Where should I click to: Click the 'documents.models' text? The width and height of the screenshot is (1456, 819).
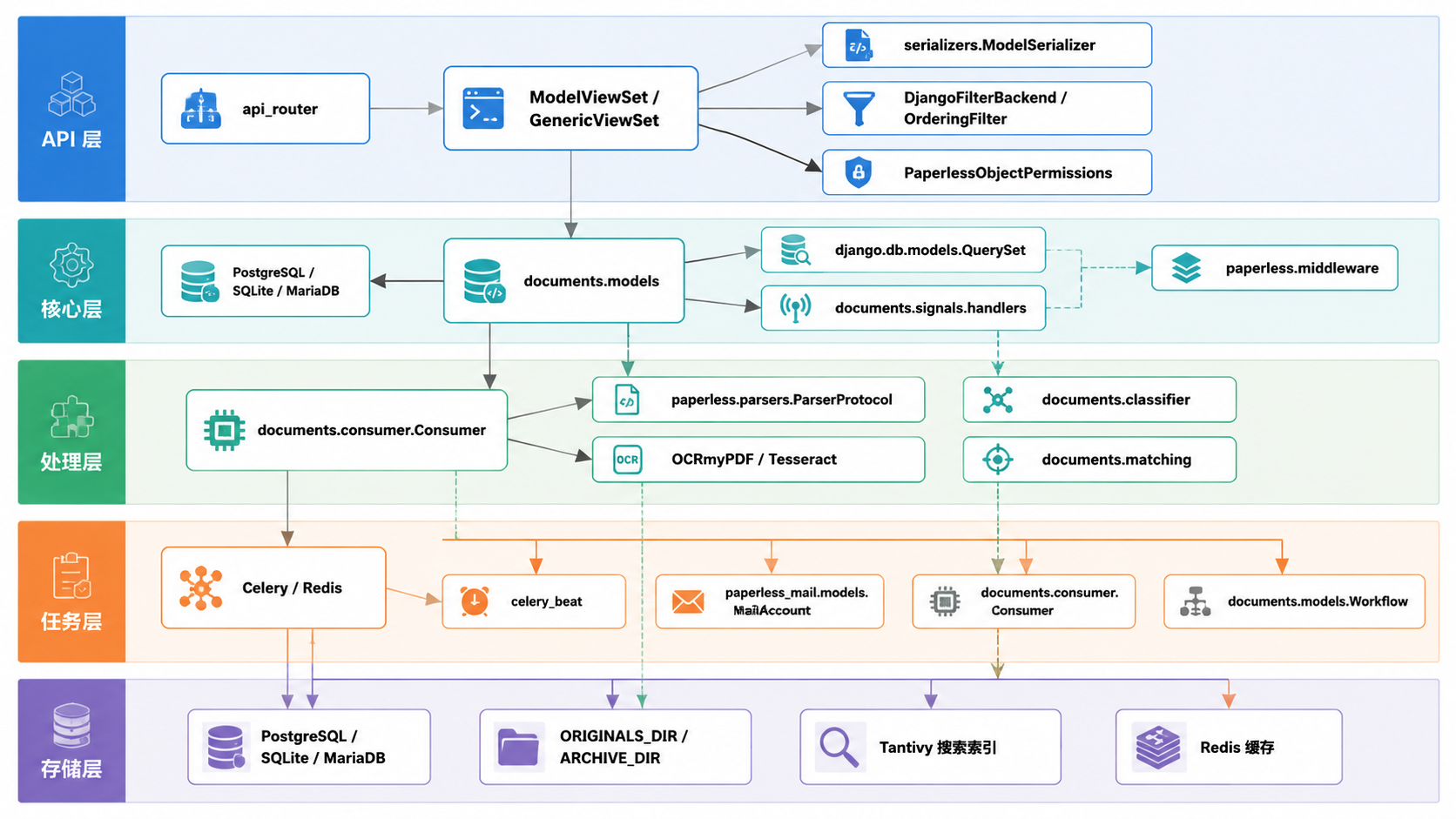[x=591, y=281]
